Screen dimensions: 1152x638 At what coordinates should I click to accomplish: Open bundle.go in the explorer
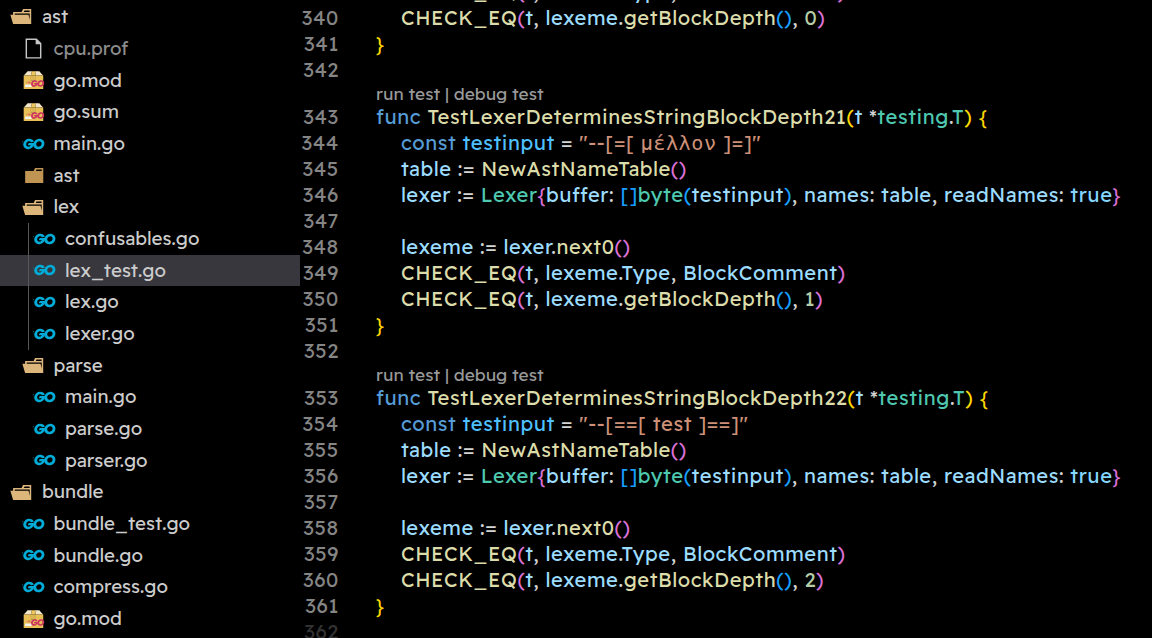(98, 556)
